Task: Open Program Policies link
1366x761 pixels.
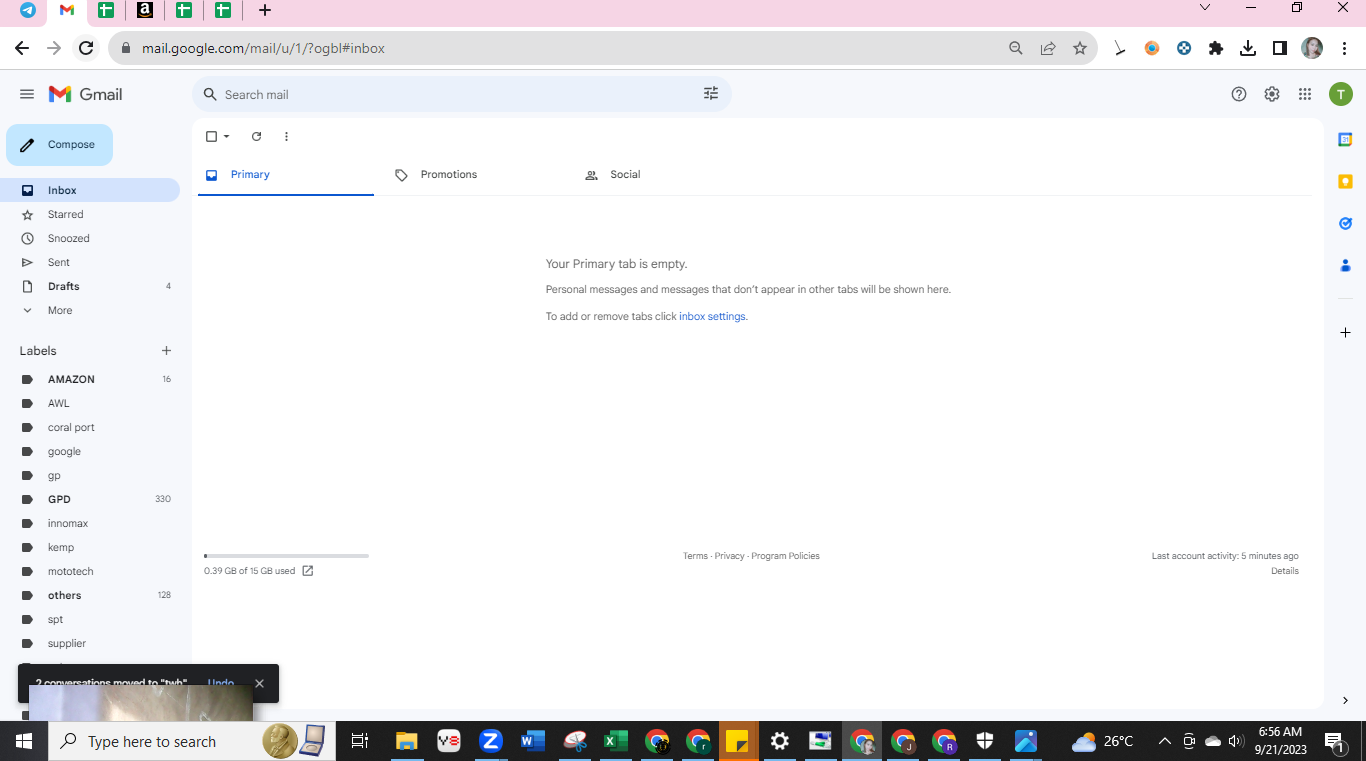Action: [785, 556]
